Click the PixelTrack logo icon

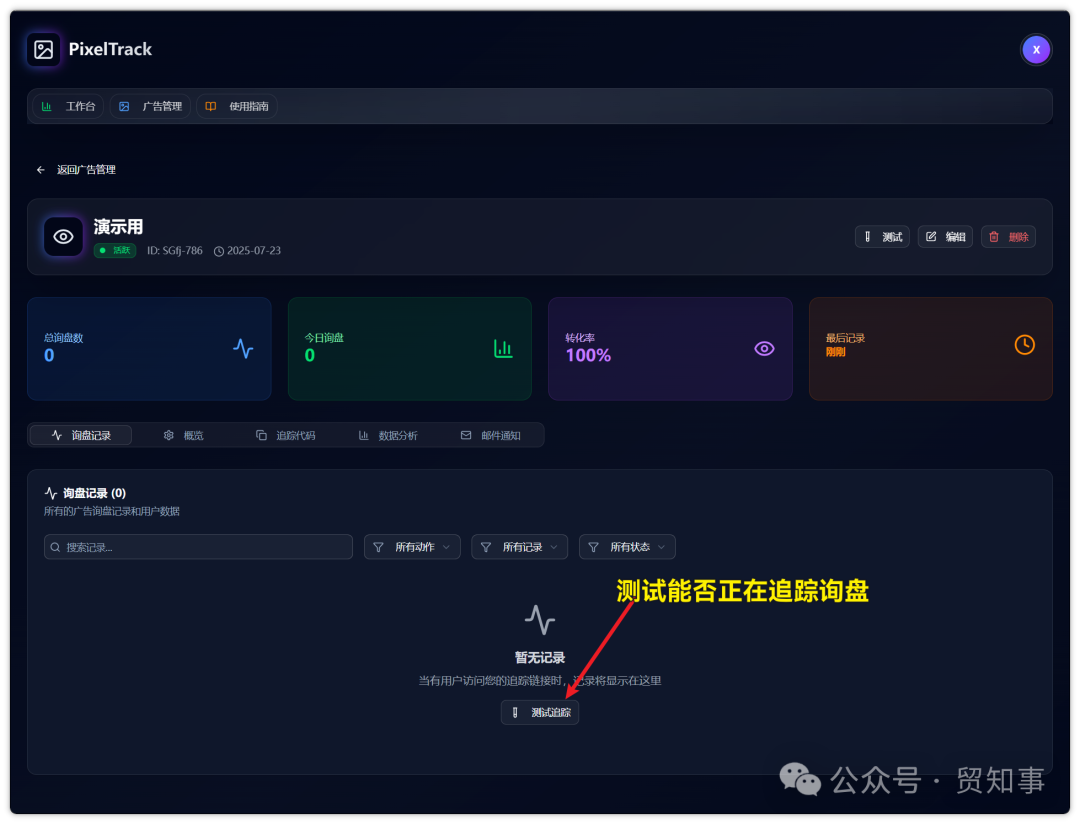point(43,50)
